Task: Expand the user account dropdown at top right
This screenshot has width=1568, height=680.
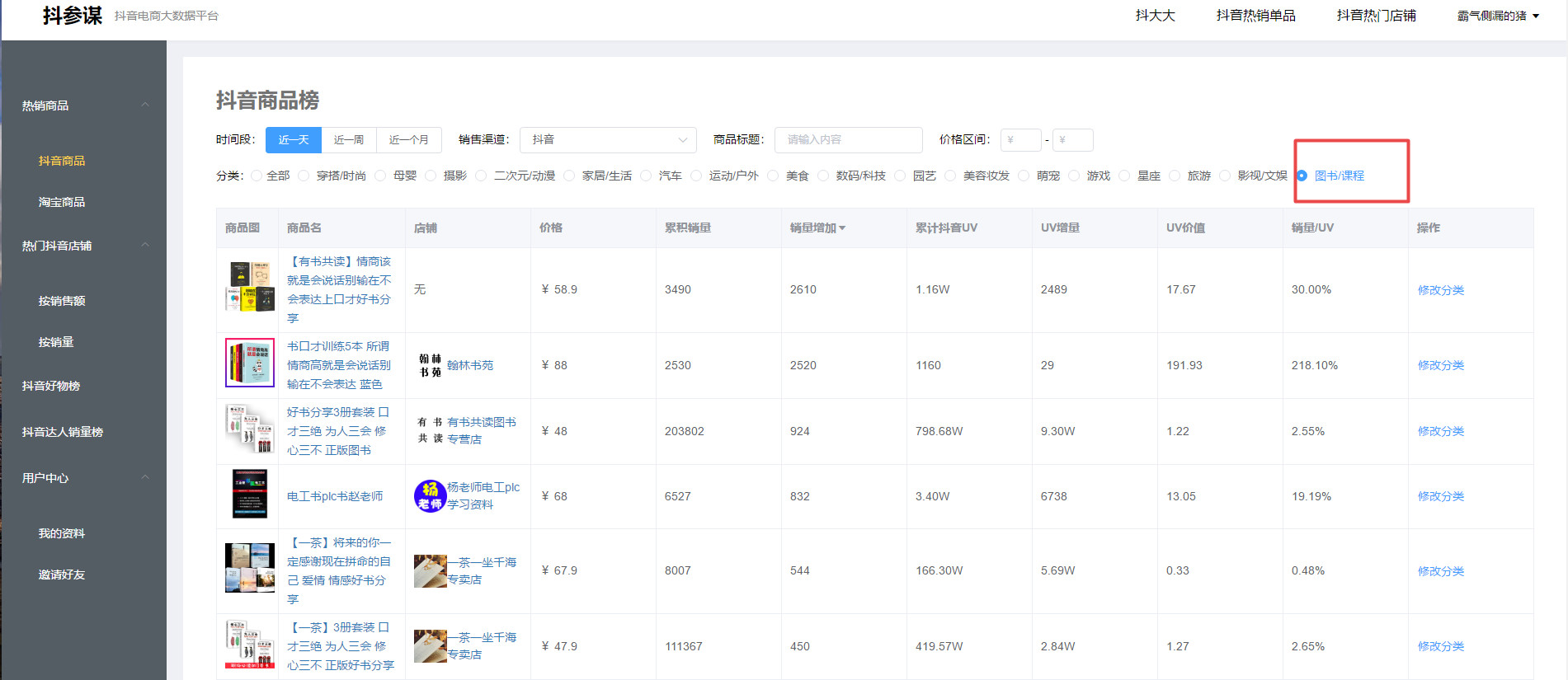Action: pyautogui.click(x=1498, y=16)
